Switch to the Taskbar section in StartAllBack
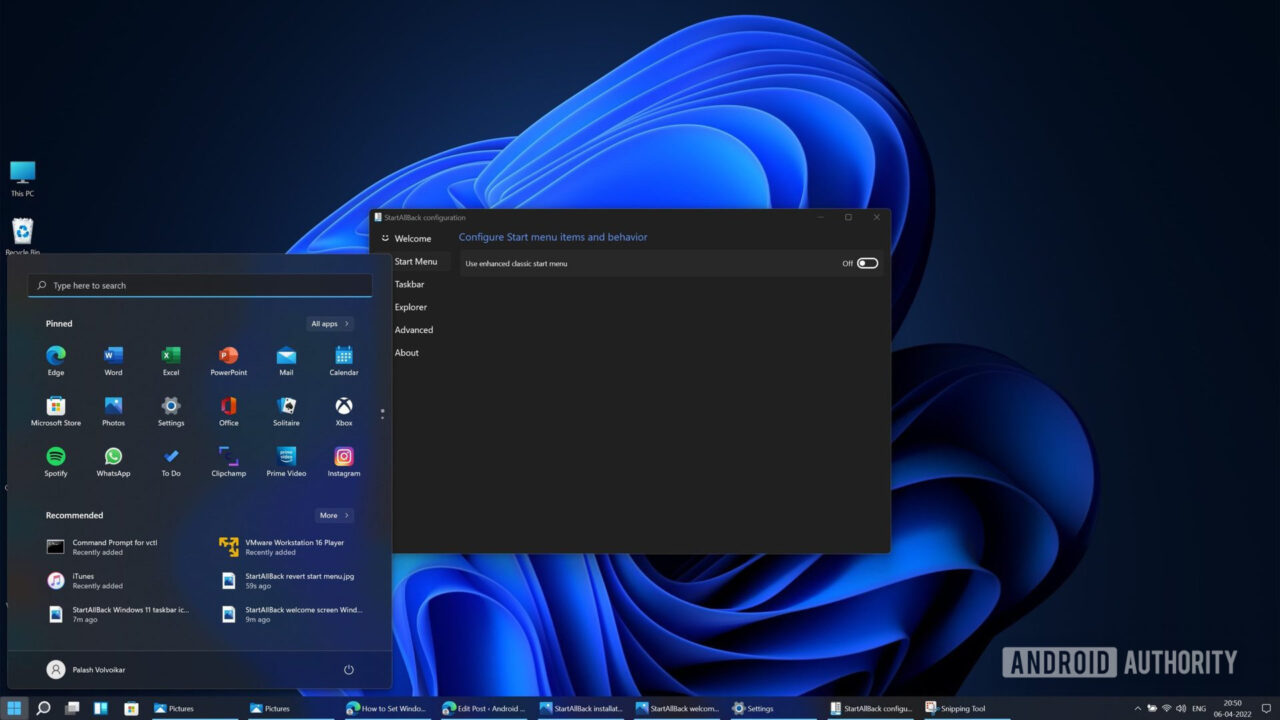Screen dimensions: 1280x720 (x=410, y=284)
